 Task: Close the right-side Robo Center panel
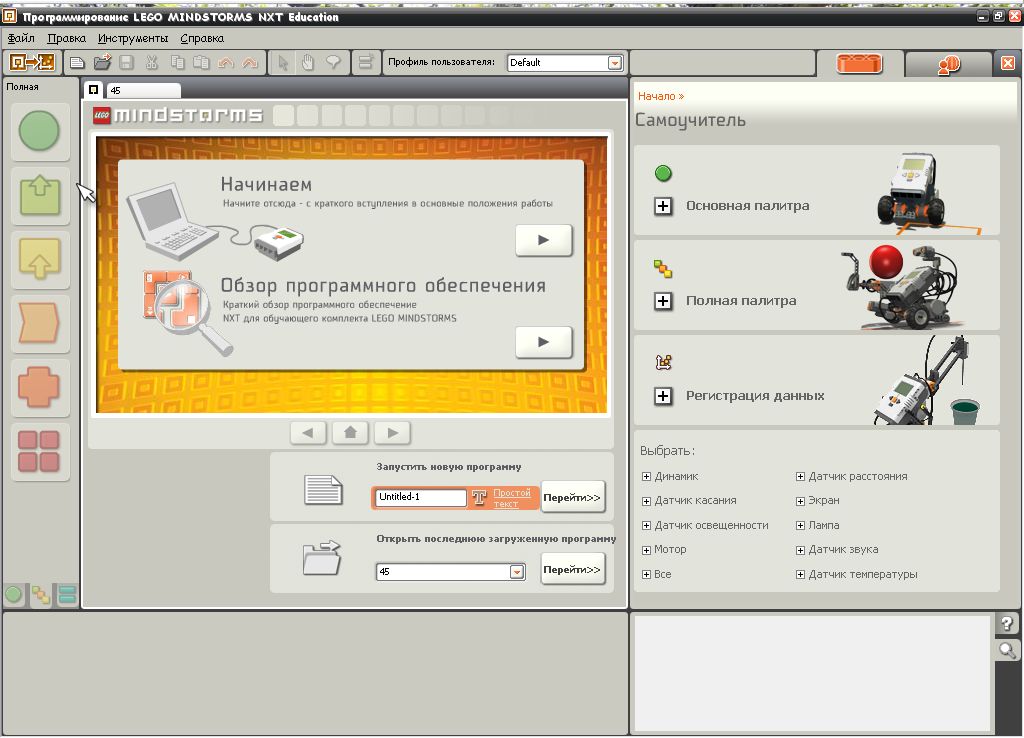[x=1008, y=63]
